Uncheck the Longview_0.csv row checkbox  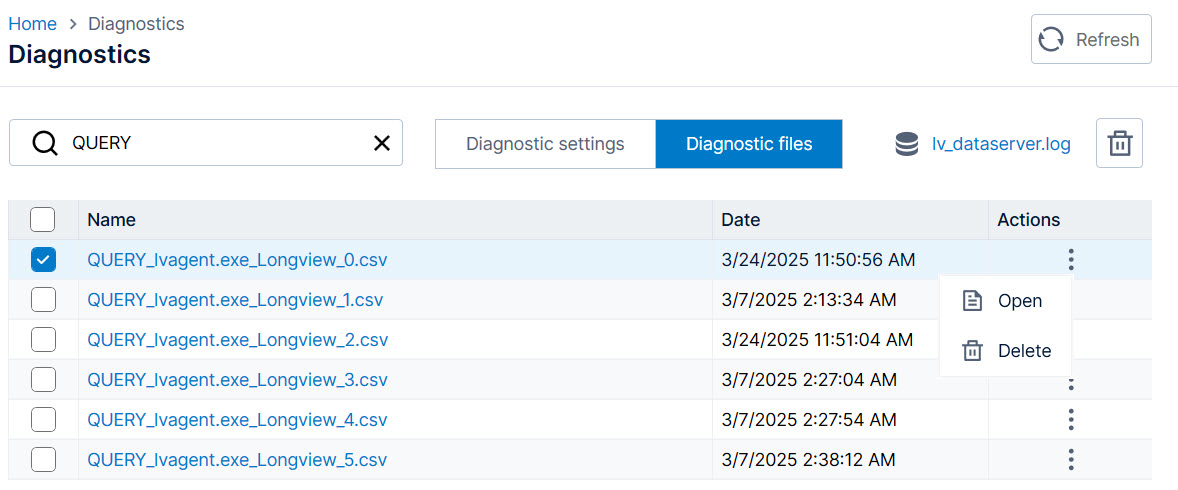click(43, 260)
